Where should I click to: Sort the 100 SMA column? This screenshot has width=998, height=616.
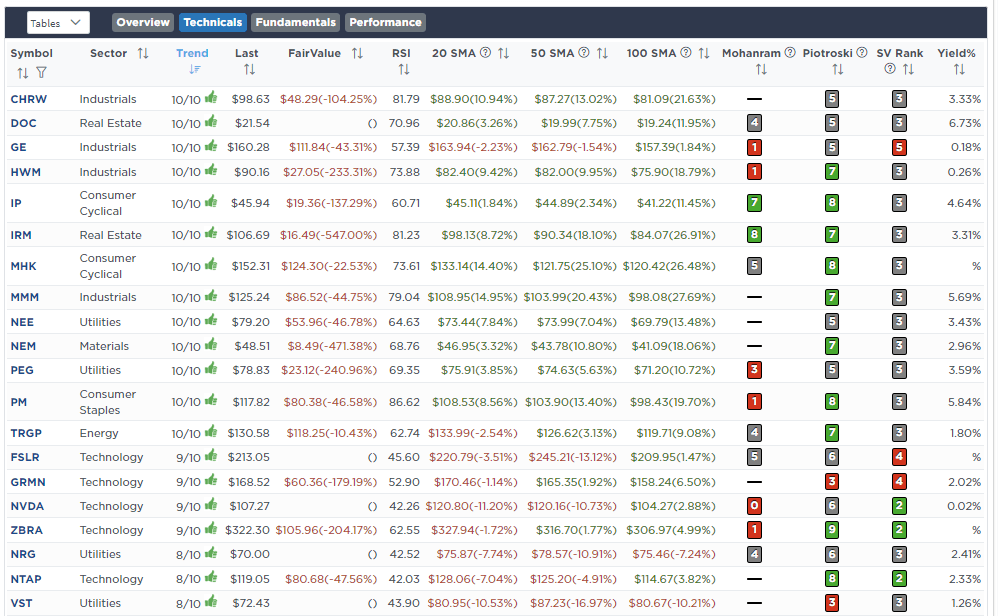pyautogui.click(x=704, y=53)
